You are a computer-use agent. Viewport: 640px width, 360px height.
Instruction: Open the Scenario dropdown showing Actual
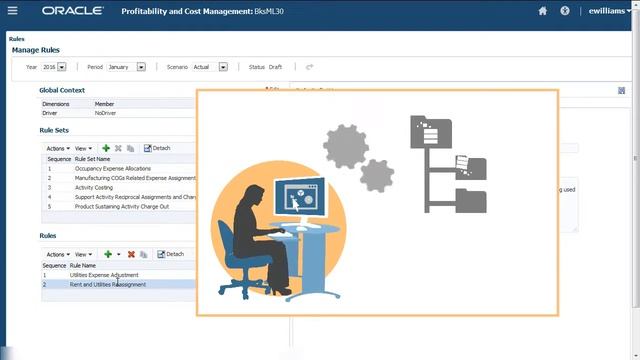click(223, 67)
